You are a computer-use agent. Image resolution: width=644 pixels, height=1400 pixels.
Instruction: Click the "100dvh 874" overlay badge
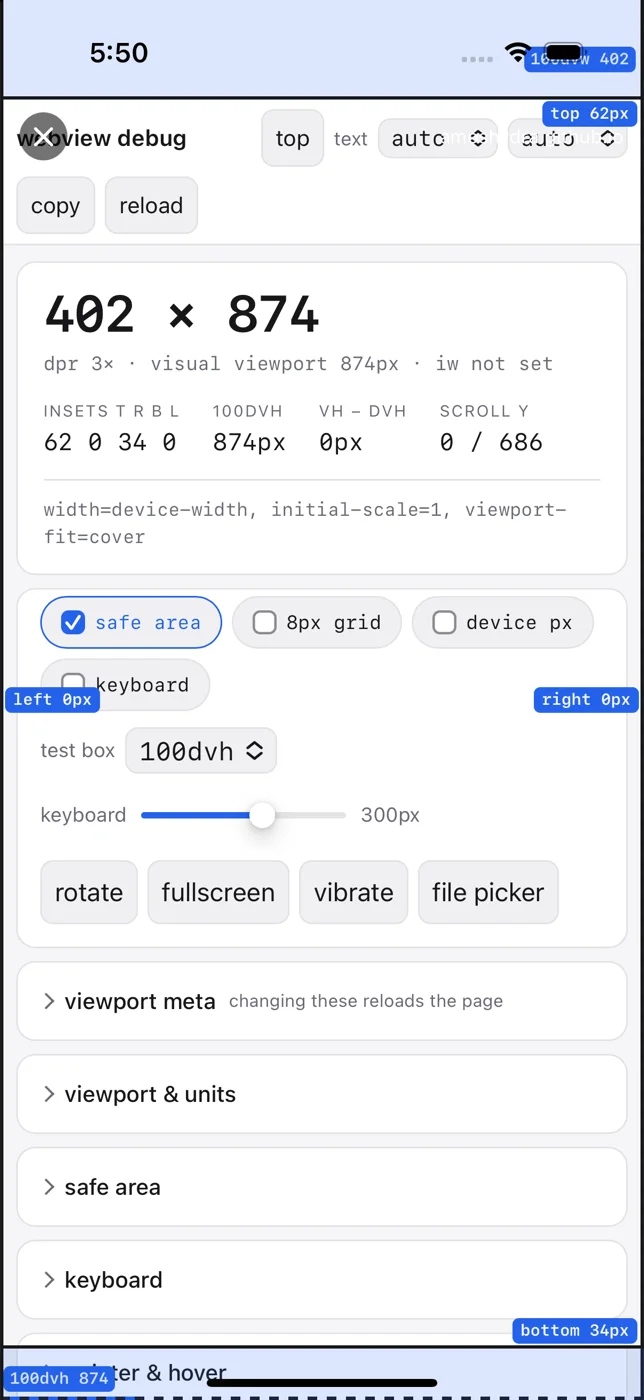[x=59, y=1378]
